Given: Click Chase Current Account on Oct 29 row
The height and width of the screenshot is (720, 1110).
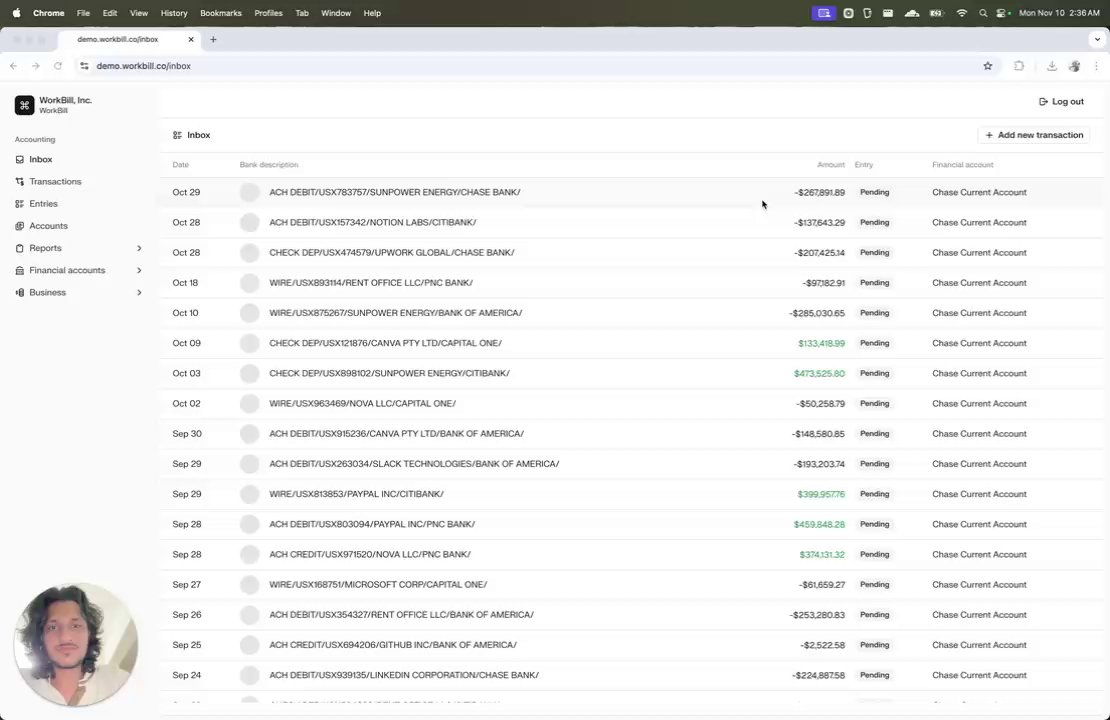Looking at the screenshot, I should (979, 193).
